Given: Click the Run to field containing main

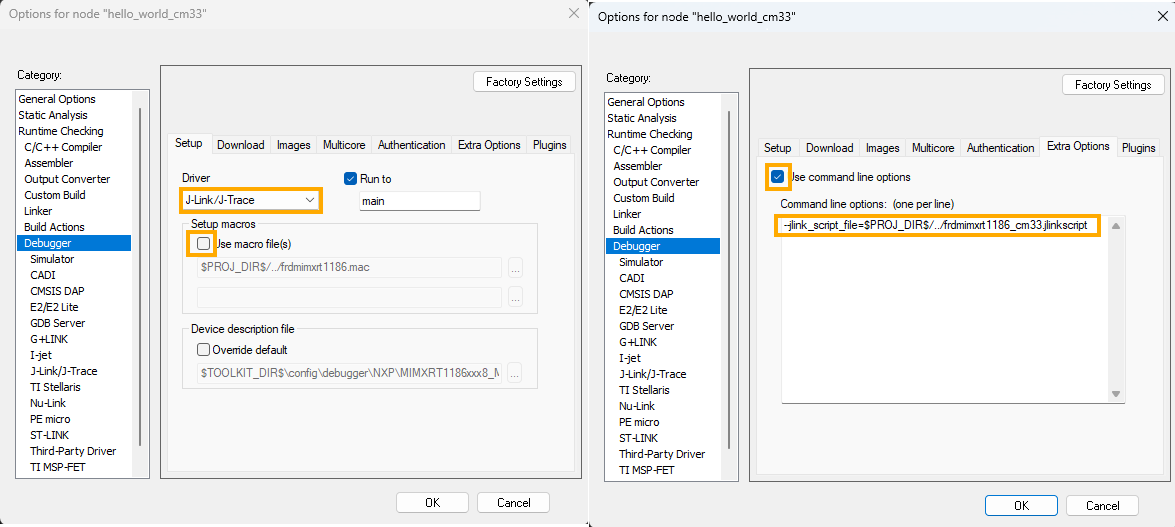Looking at the screenshot, I should coord(419,201).
